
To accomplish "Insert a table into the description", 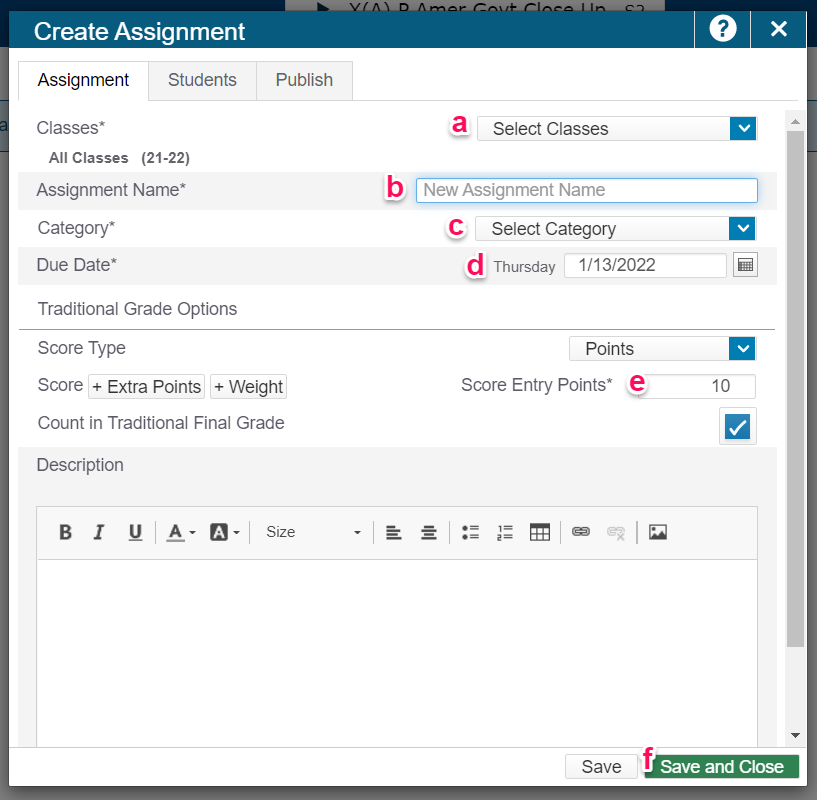I will [540, 532].
